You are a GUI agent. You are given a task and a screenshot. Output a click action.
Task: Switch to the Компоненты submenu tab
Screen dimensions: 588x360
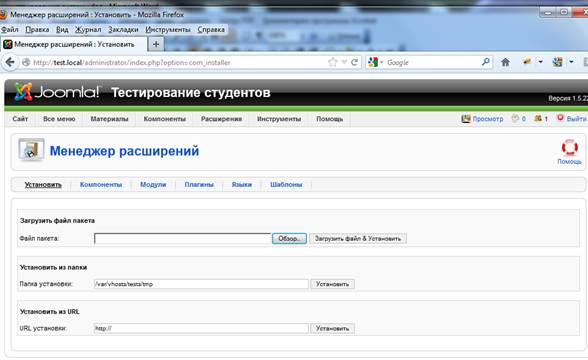pos(101,184)
